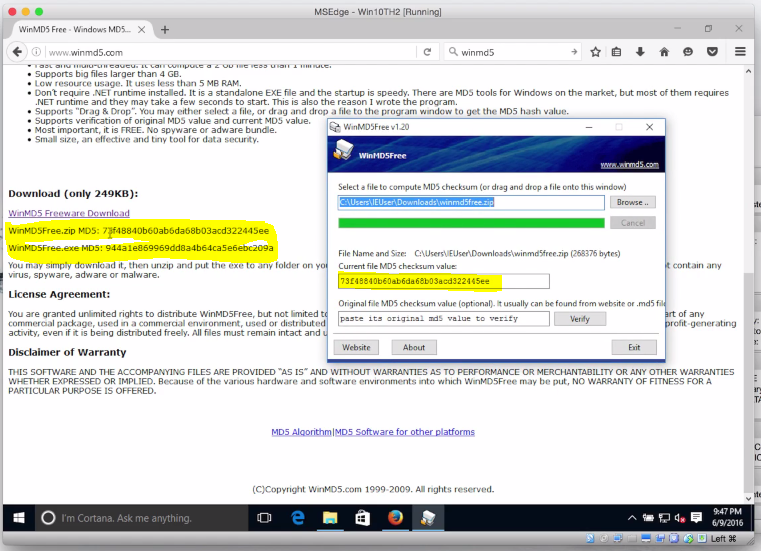Switch to Firefox on taskbar
761x551 pixels.
[395, 518]
